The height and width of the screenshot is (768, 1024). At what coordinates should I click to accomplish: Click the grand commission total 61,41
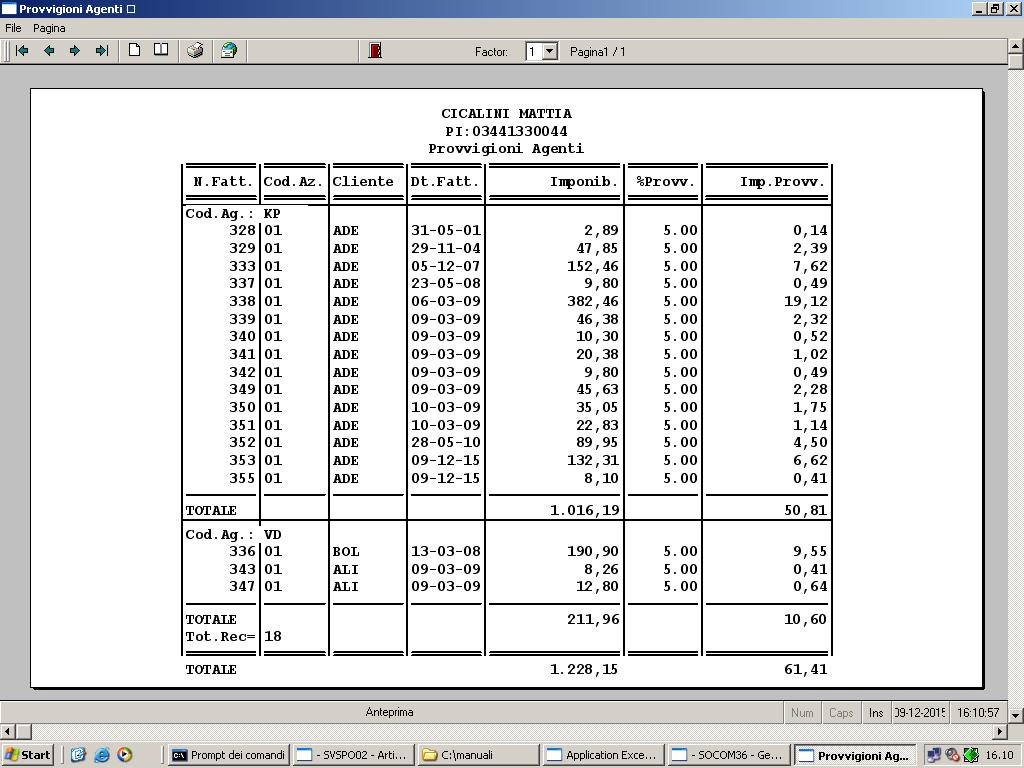pyautogui.click(x=806, y=669)
